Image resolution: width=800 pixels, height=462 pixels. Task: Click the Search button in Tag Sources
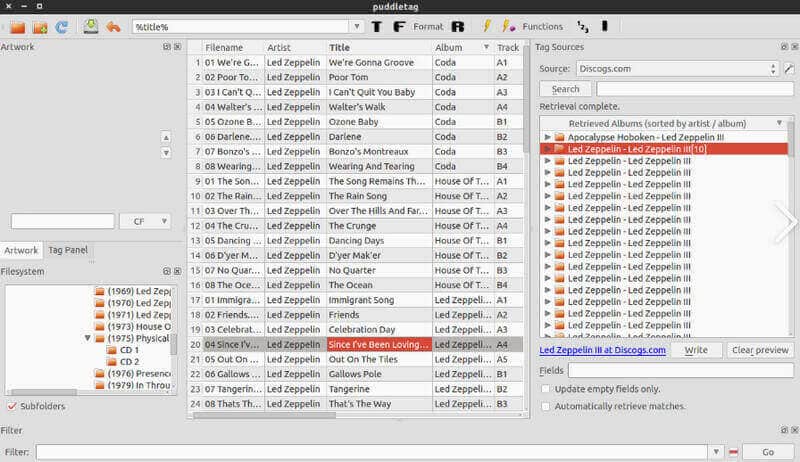[x=565, y=89]
